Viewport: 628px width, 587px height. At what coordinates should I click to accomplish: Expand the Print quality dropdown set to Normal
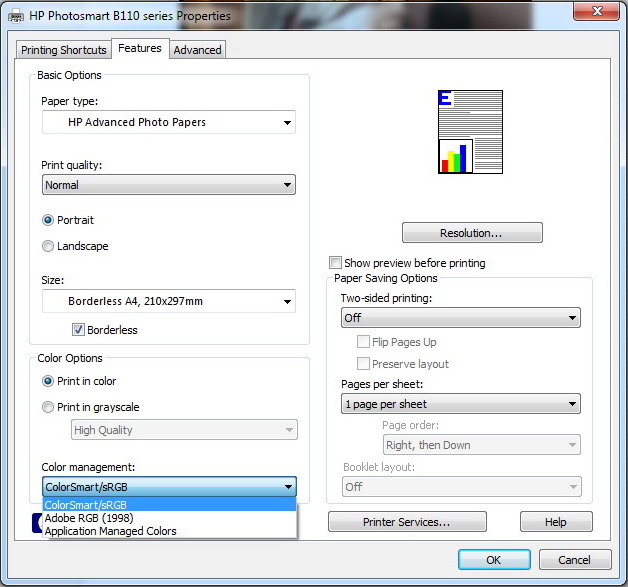[169, 185]
